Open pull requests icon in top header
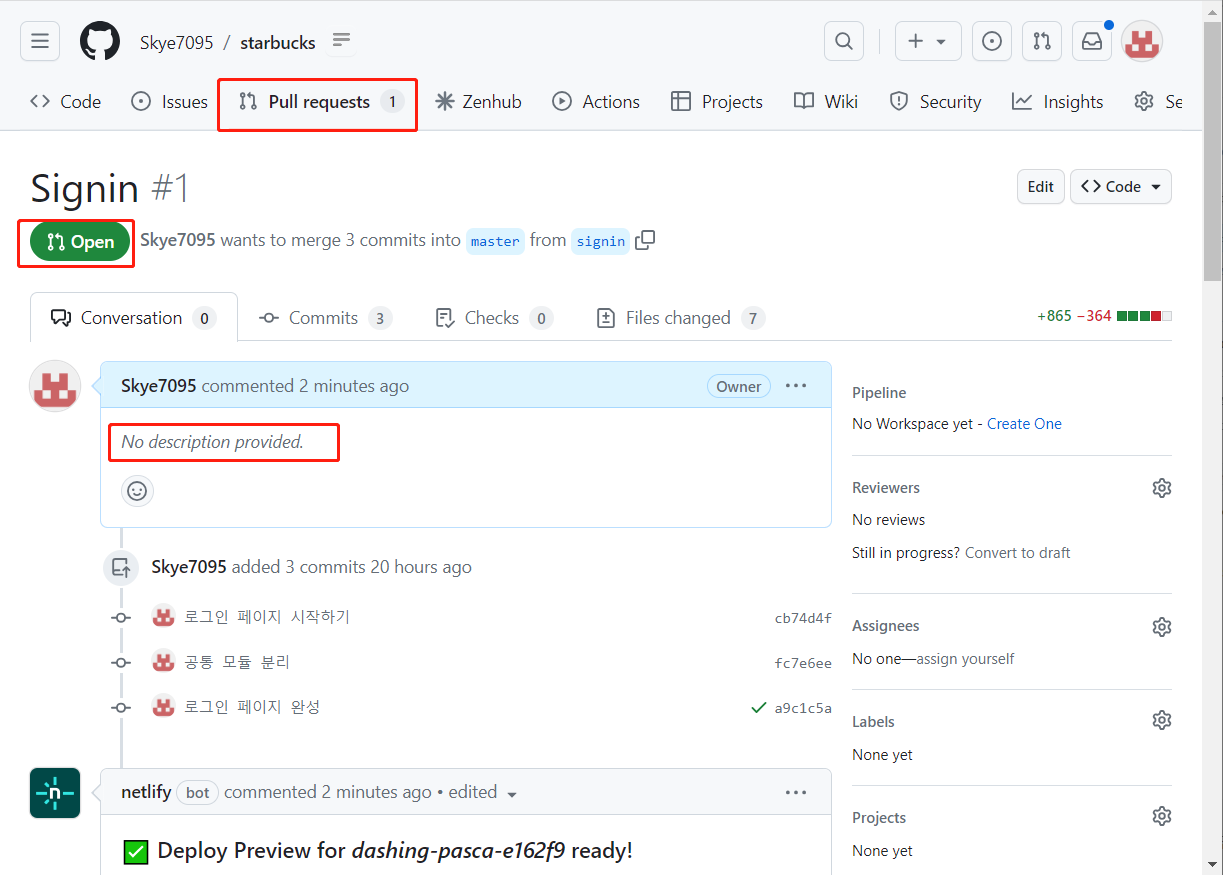This screenshot has width=1223, height=875. 1042,41
